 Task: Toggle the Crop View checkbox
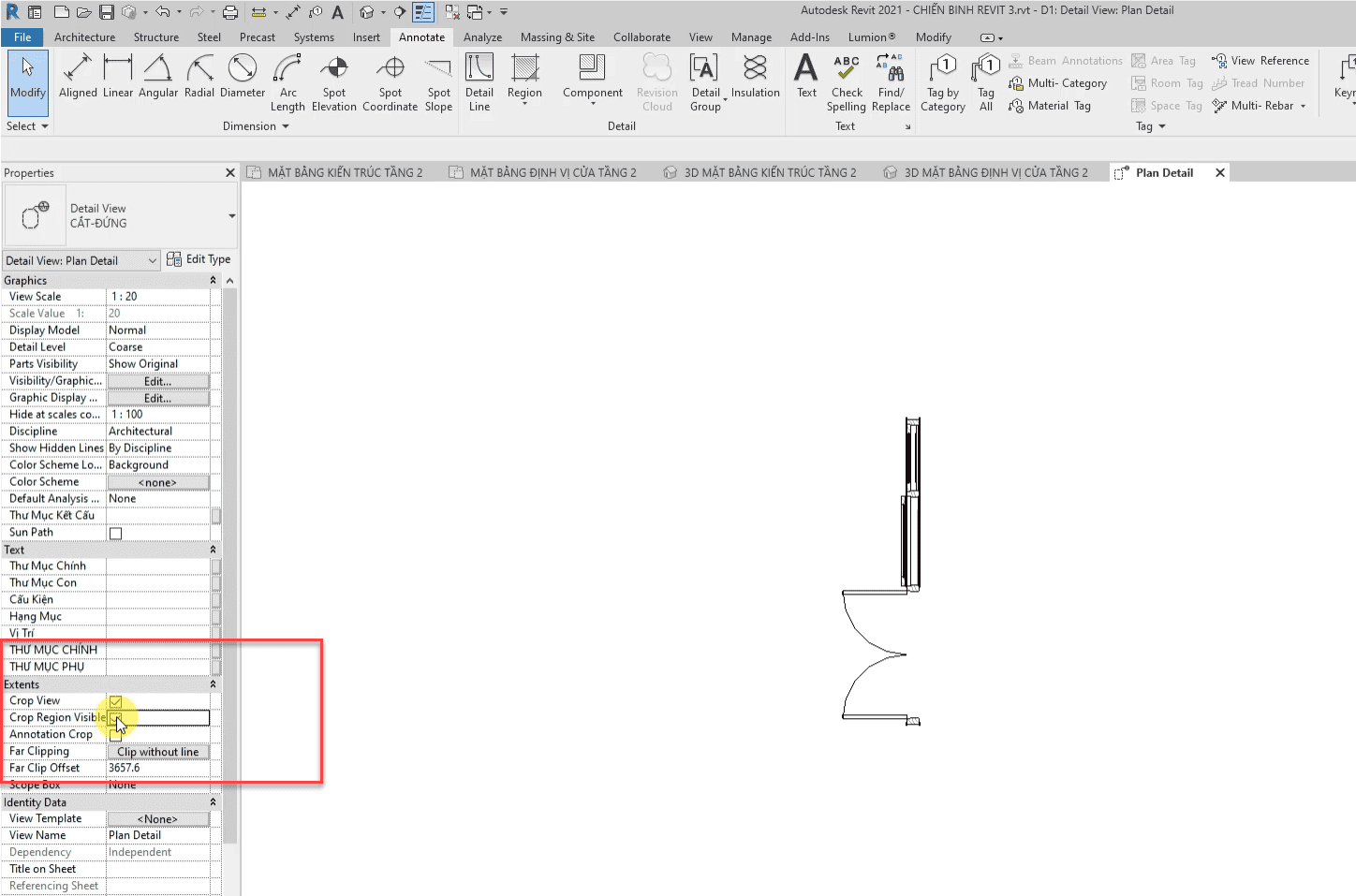(115, 701)
